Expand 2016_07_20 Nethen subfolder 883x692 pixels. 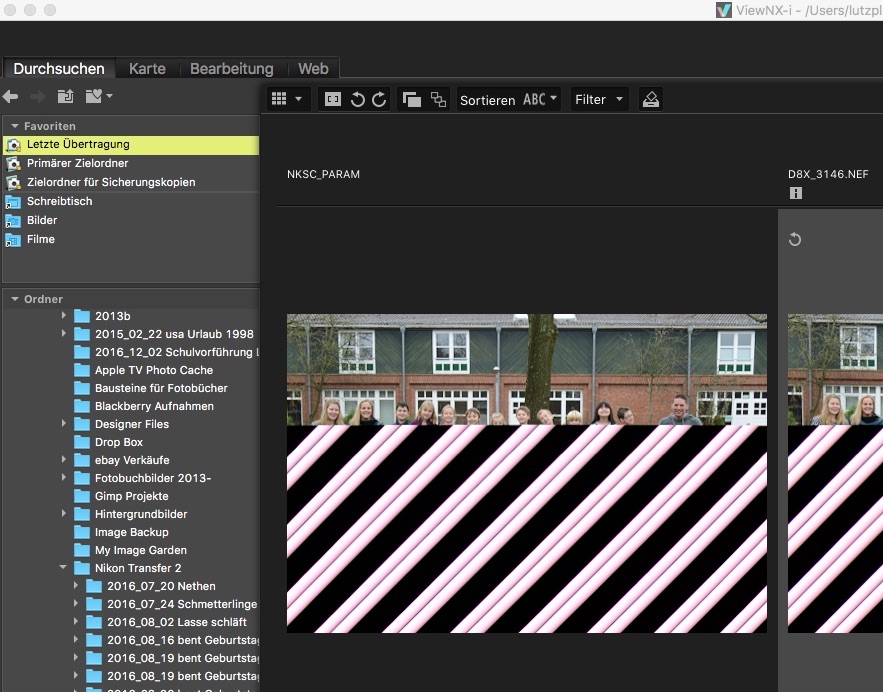click(76, 586)
